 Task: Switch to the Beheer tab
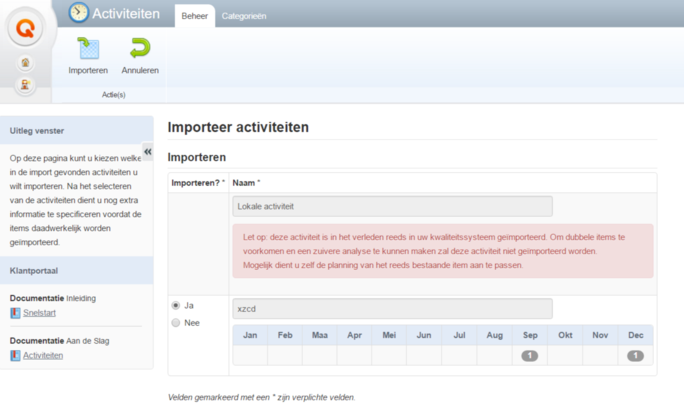point(194,16)
